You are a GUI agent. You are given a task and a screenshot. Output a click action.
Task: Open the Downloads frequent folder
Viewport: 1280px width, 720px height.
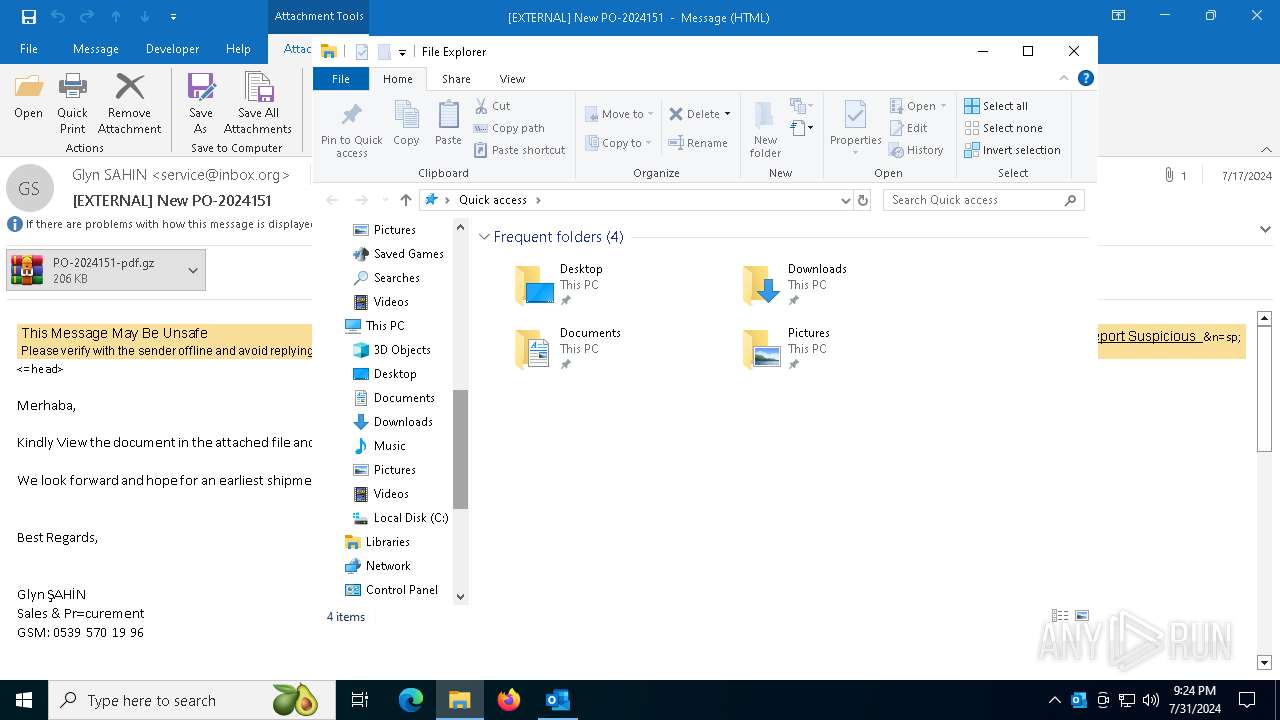[x=796, y=285]
